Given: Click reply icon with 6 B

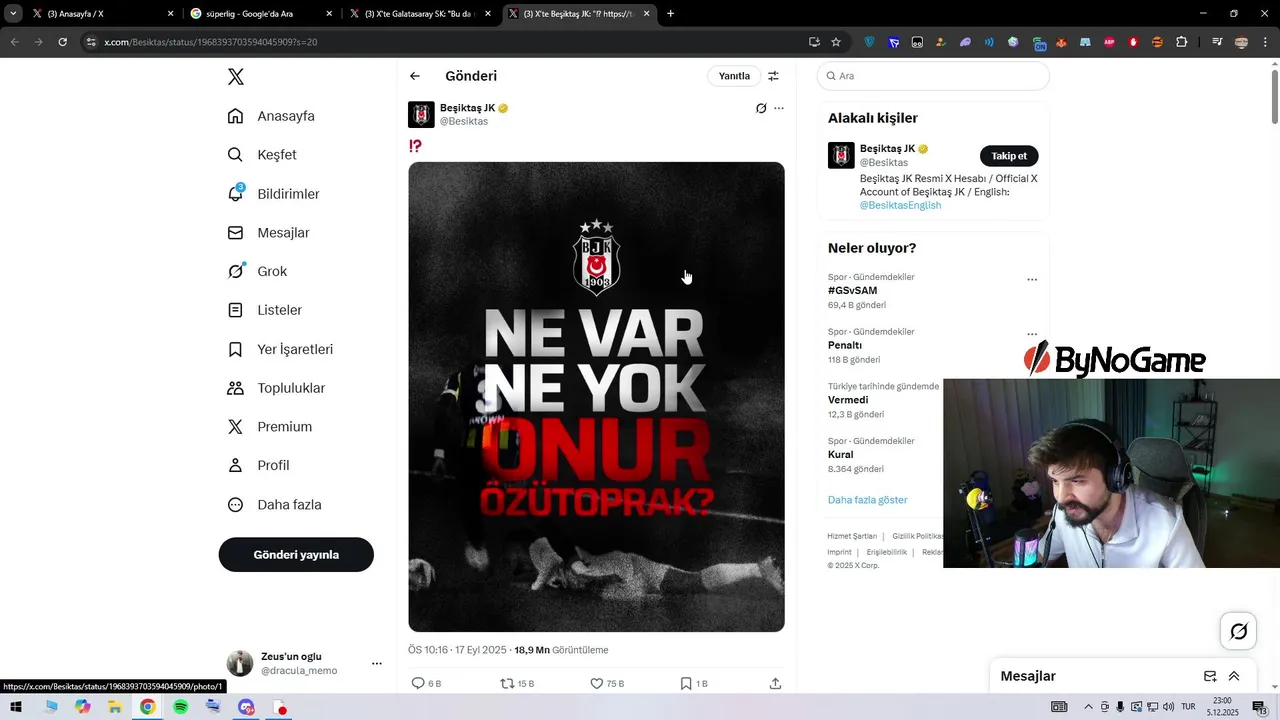Looking at the screenshot, I should pyautogui.click(x=418, y=683).
